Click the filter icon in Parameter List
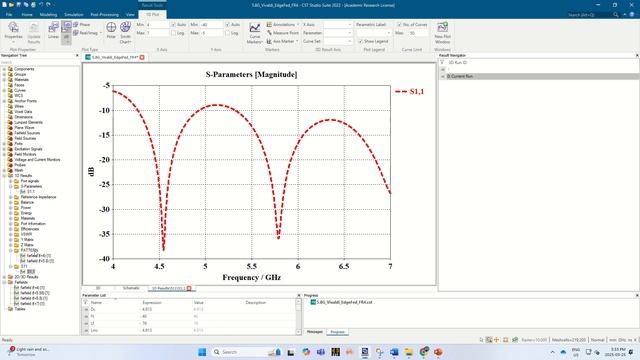Image resolution: width=640 pixels, height=360 pixels. coord(85,302)
